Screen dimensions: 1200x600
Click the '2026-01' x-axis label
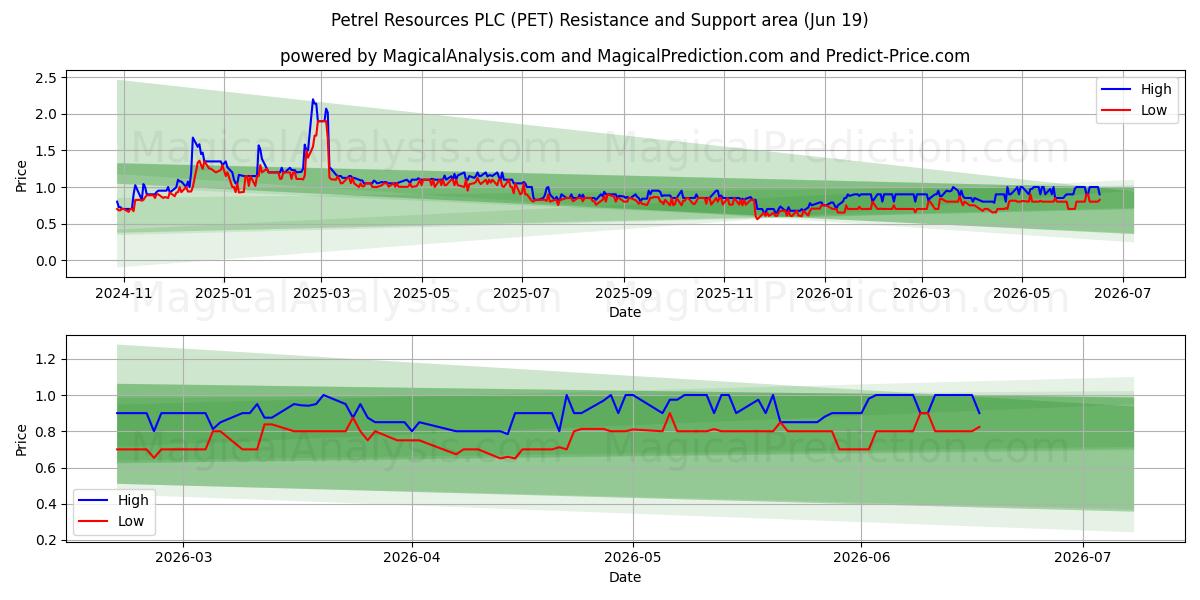coord(824,294)
